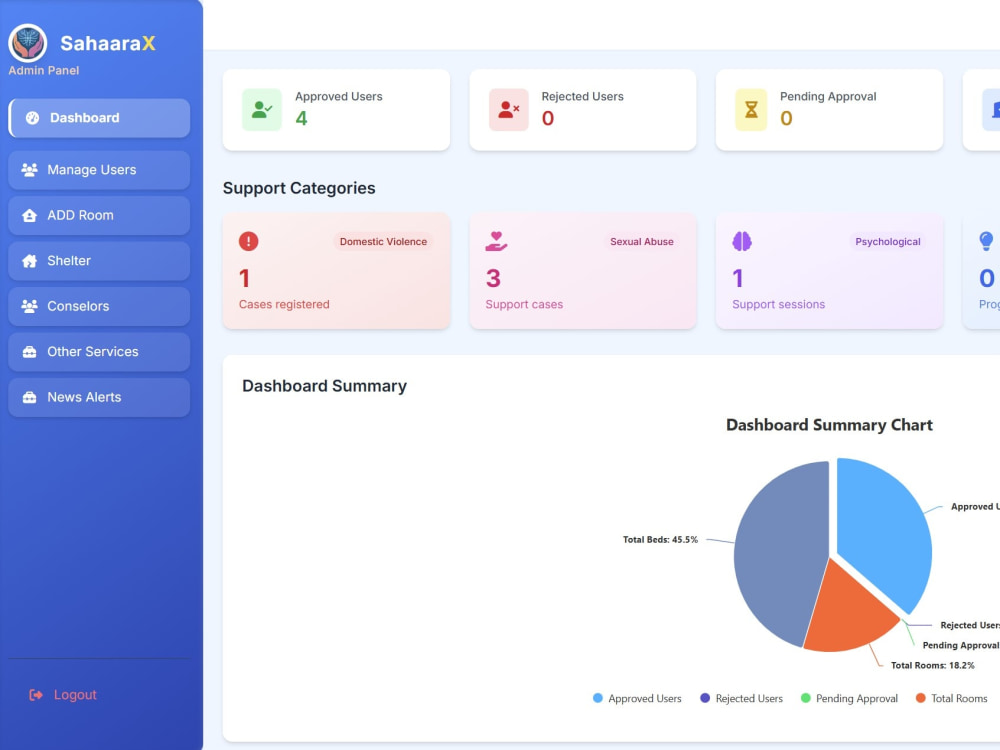The height and width of the screenshot is (750, 1000).
Task: Click the Cases registered text
Action: [x=284, y=305]
